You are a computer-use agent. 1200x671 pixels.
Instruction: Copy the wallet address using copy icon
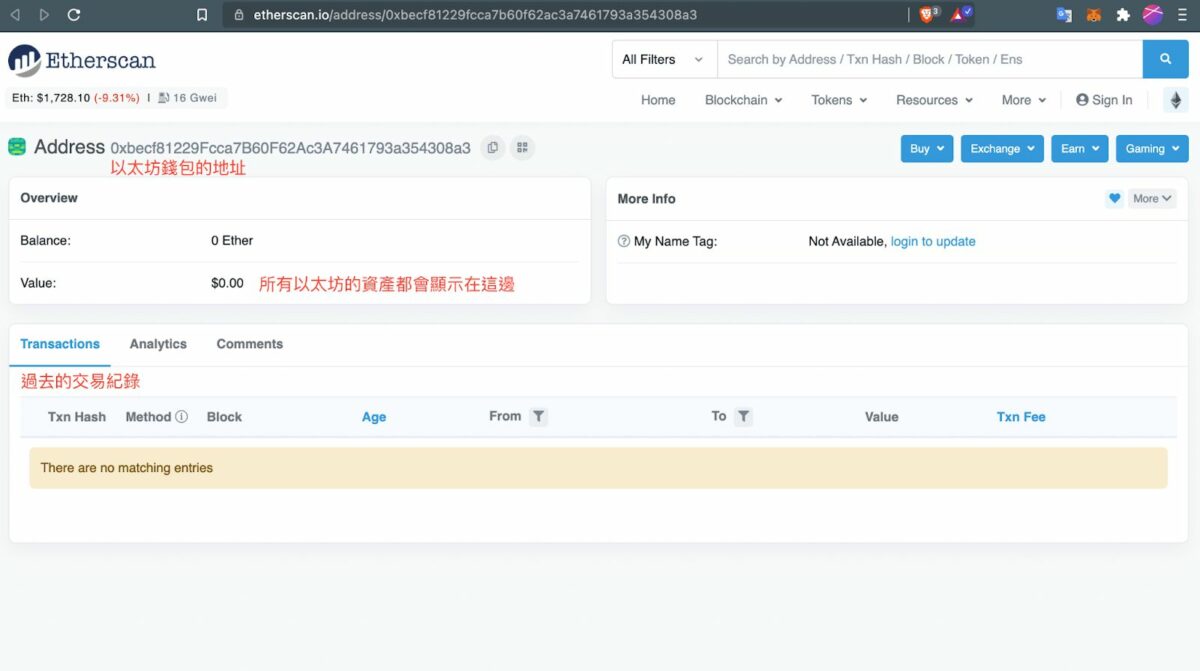click(x=491, y=147)
